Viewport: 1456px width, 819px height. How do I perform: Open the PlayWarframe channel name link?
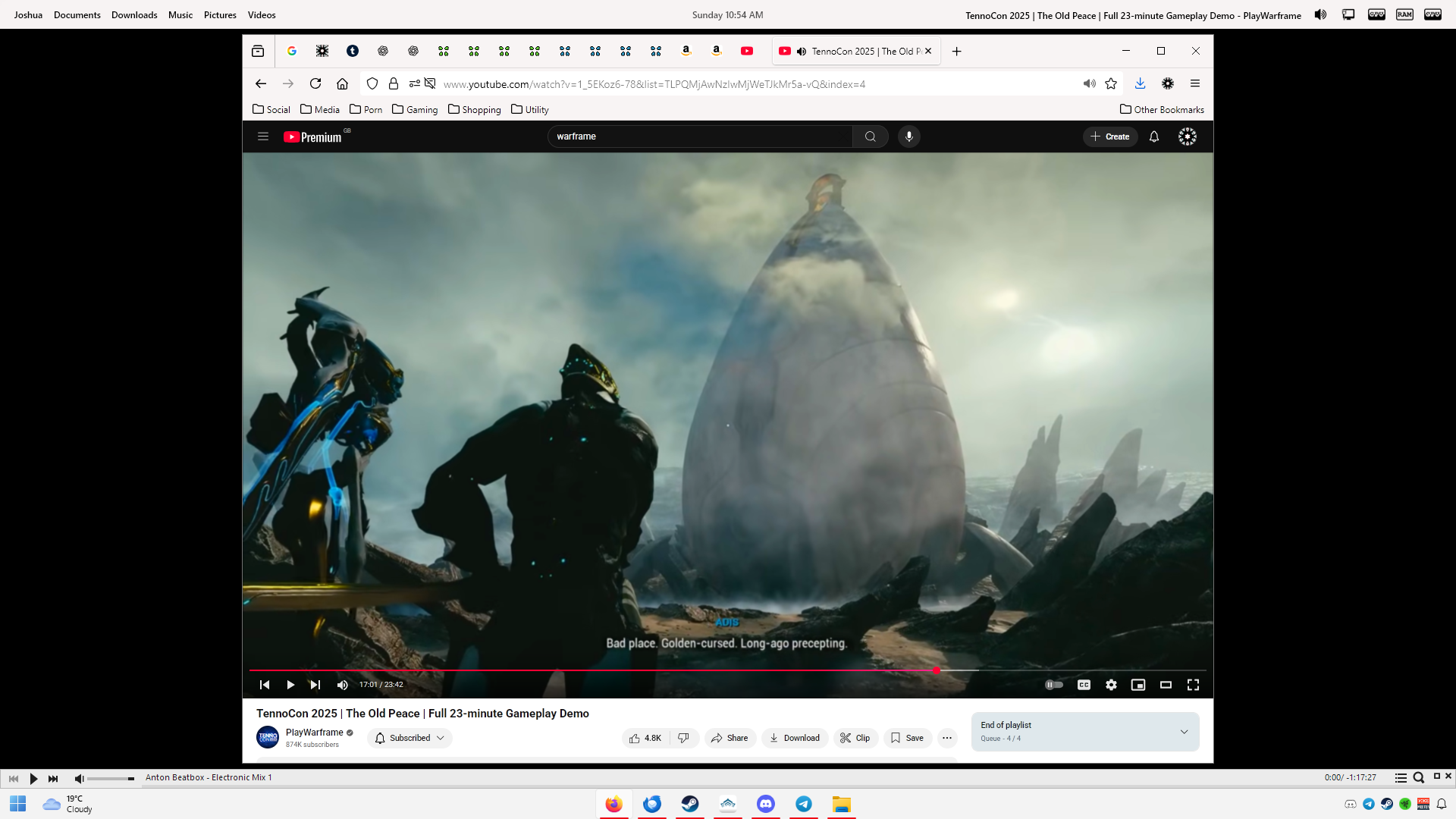(x=315, y=733)
